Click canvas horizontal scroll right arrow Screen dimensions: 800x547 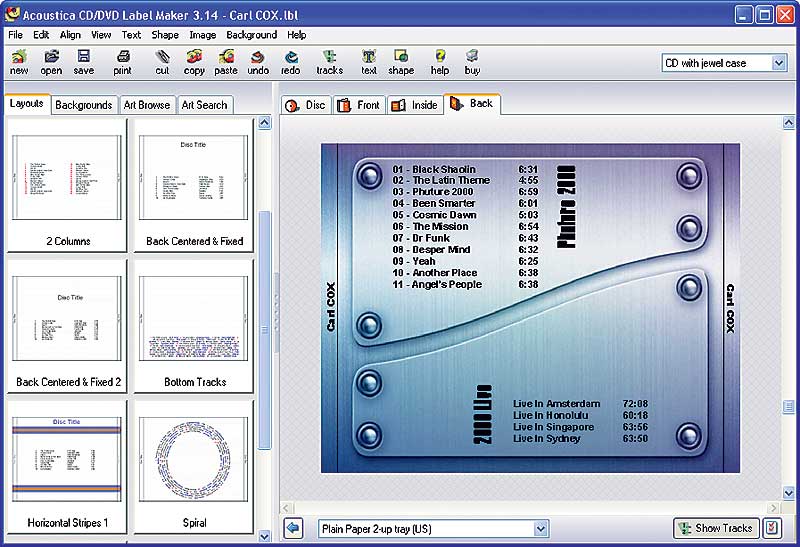click(x=774, y=508)
